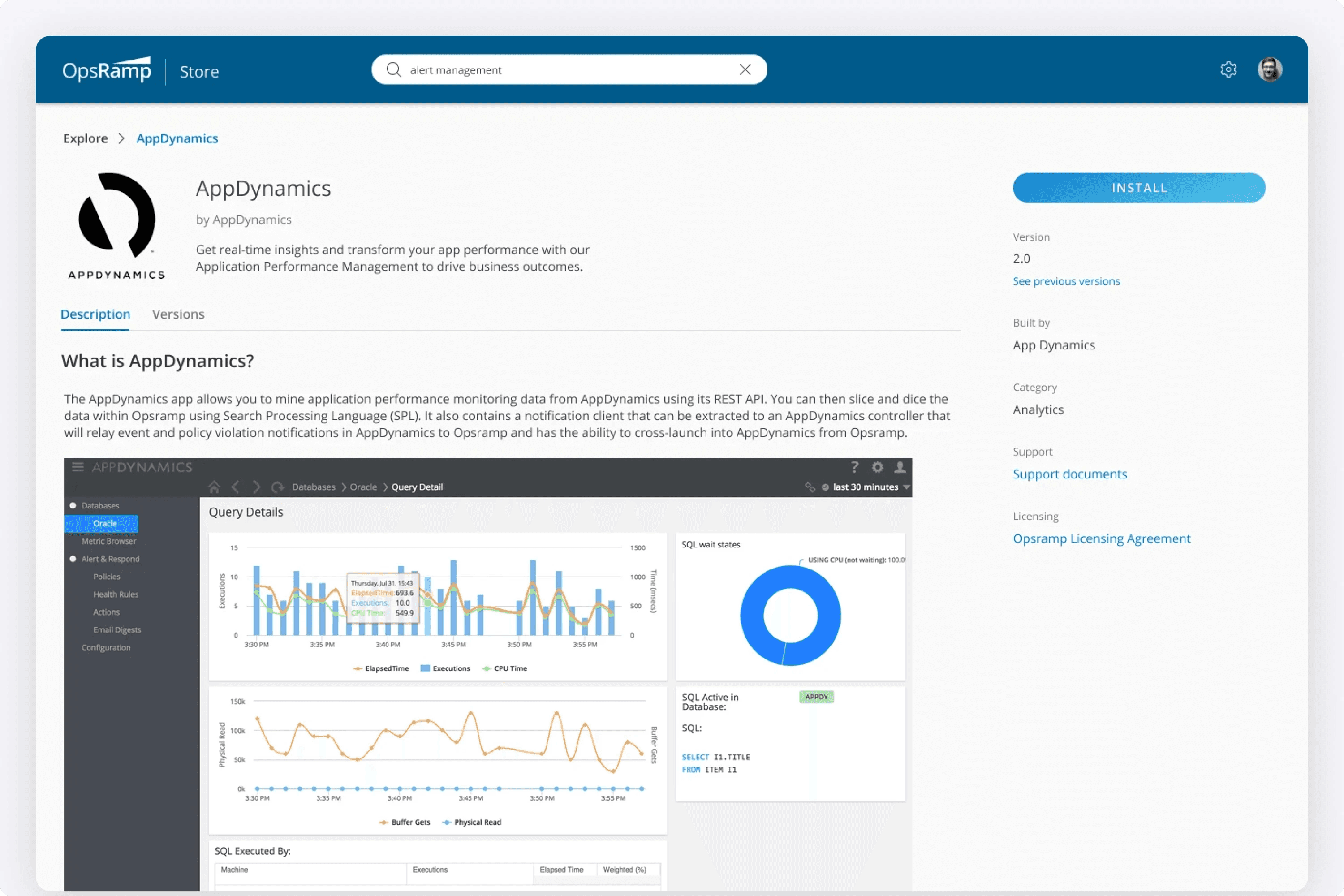Click the AppDynamics app logo
Image resolution: width=1344 pixels, height=896 pixels.
[116, 226]
